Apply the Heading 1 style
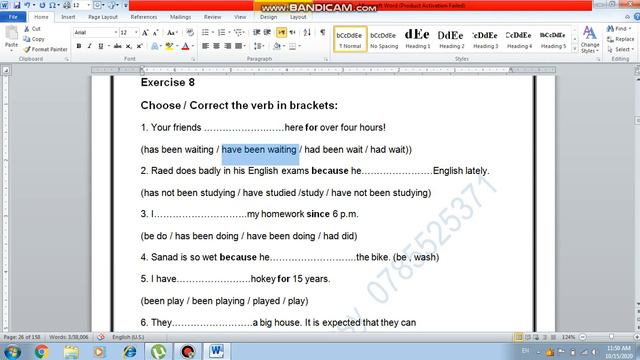640x360 pixels. click(418, 39)
